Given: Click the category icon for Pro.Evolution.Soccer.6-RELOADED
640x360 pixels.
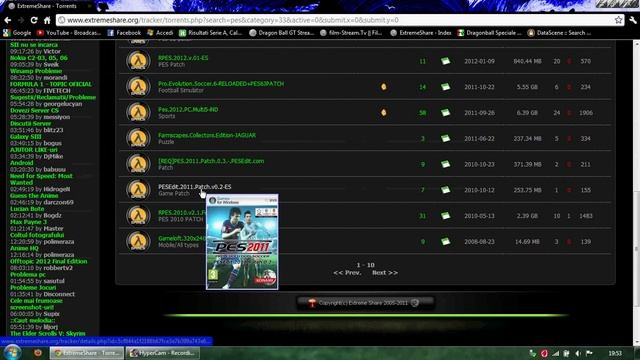Looking at the screenshot, I should click(x=138, y=87).
